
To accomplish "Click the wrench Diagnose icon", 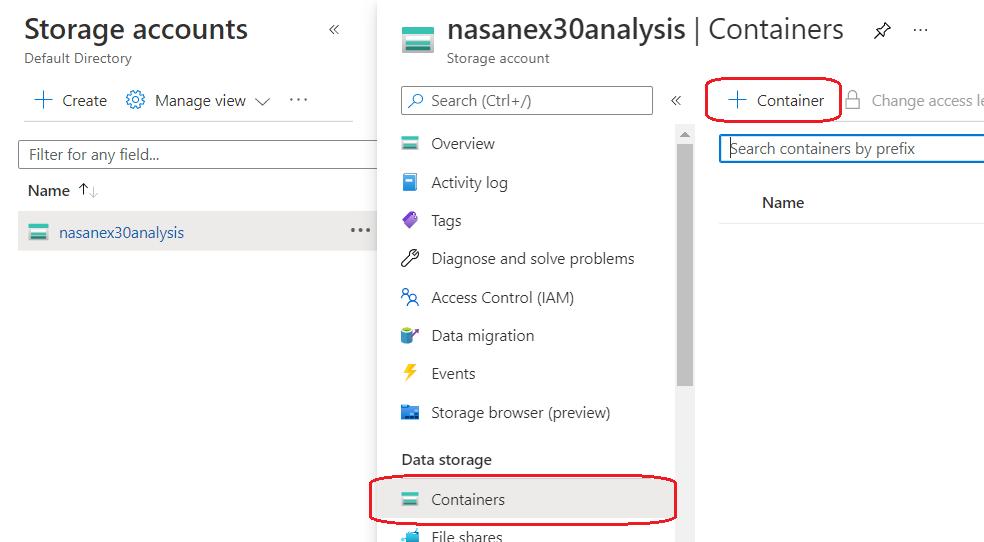I will tap(410, 258).
